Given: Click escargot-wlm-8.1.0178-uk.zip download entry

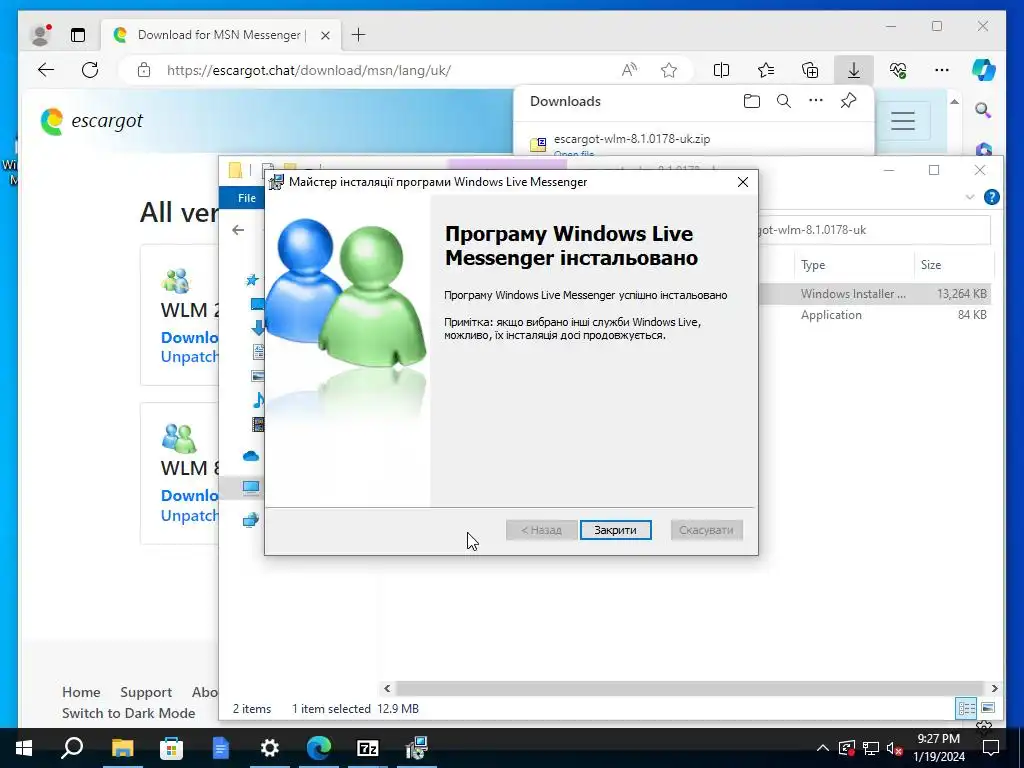Looking at the screenshot, I should click(x=632, y=139).
